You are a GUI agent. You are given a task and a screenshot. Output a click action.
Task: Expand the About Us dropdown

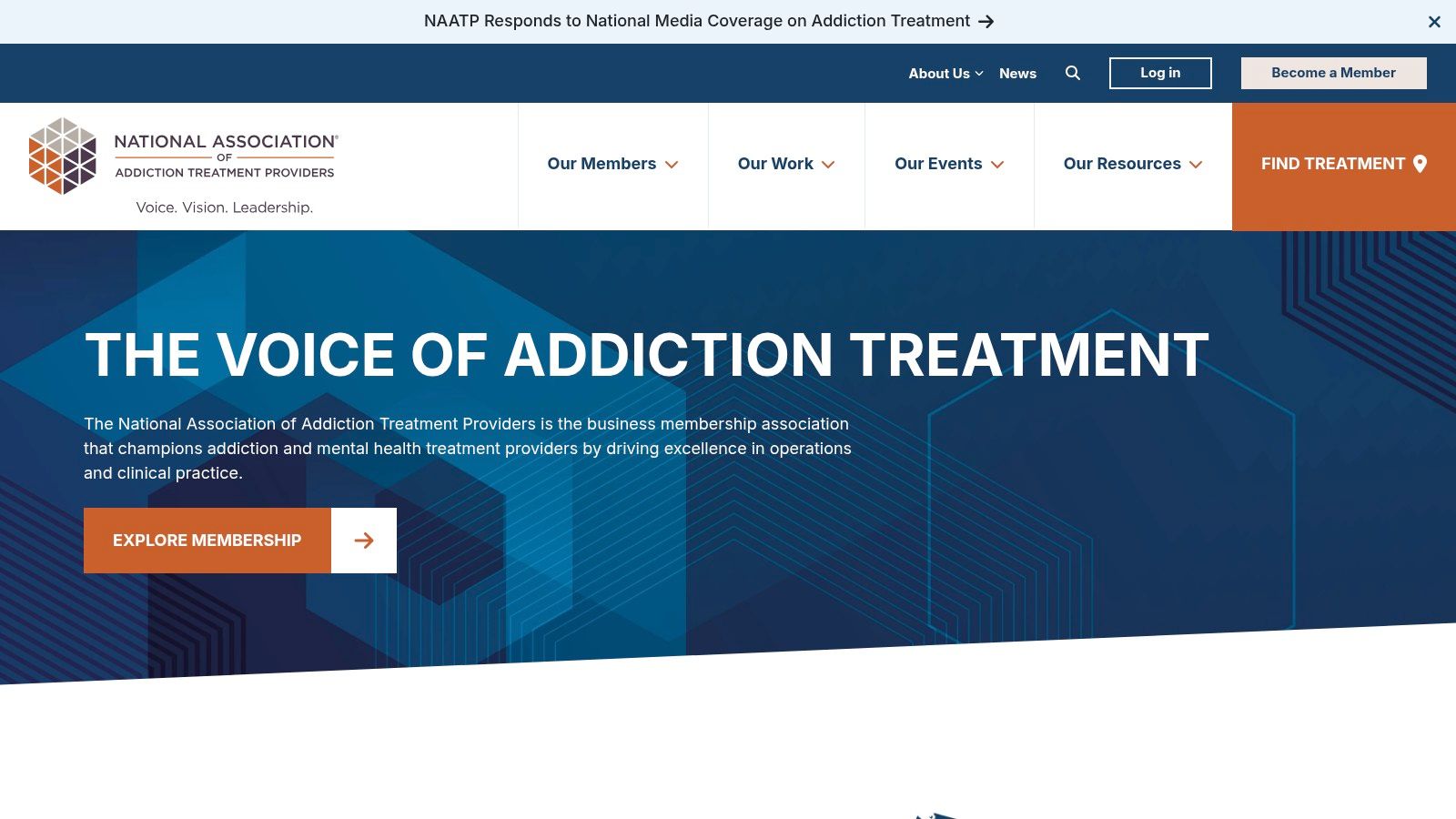(939, 74)
